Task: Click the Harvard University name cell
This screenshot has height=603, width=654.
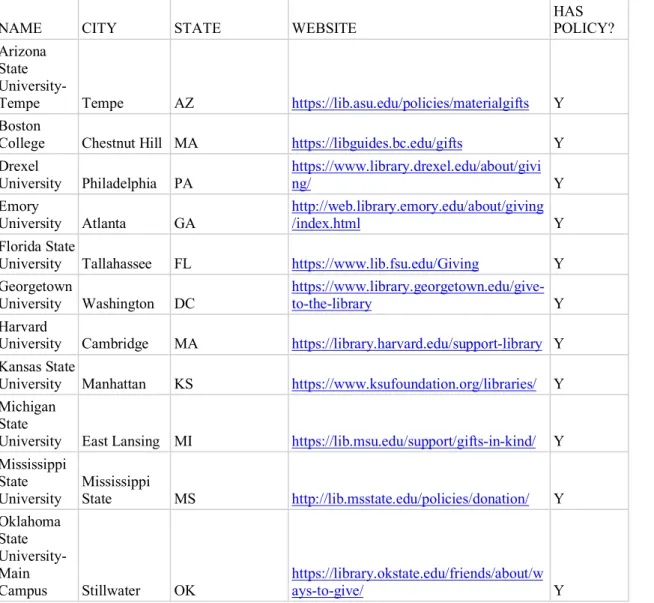Action: [39, 334]
